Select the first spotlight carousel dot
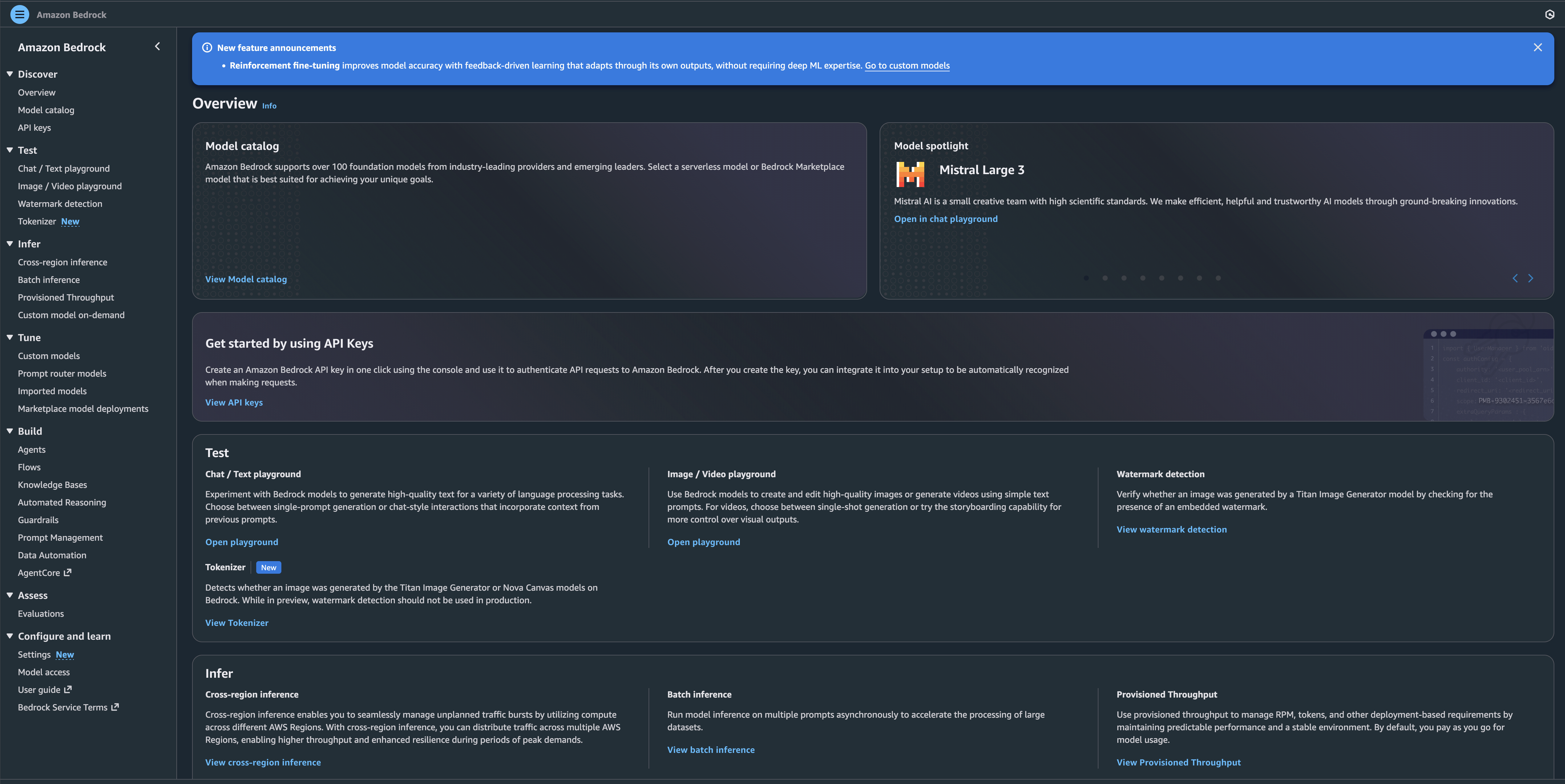Image resolution: width=1565 pixels, height=784 pixels. coord(1086,278)
